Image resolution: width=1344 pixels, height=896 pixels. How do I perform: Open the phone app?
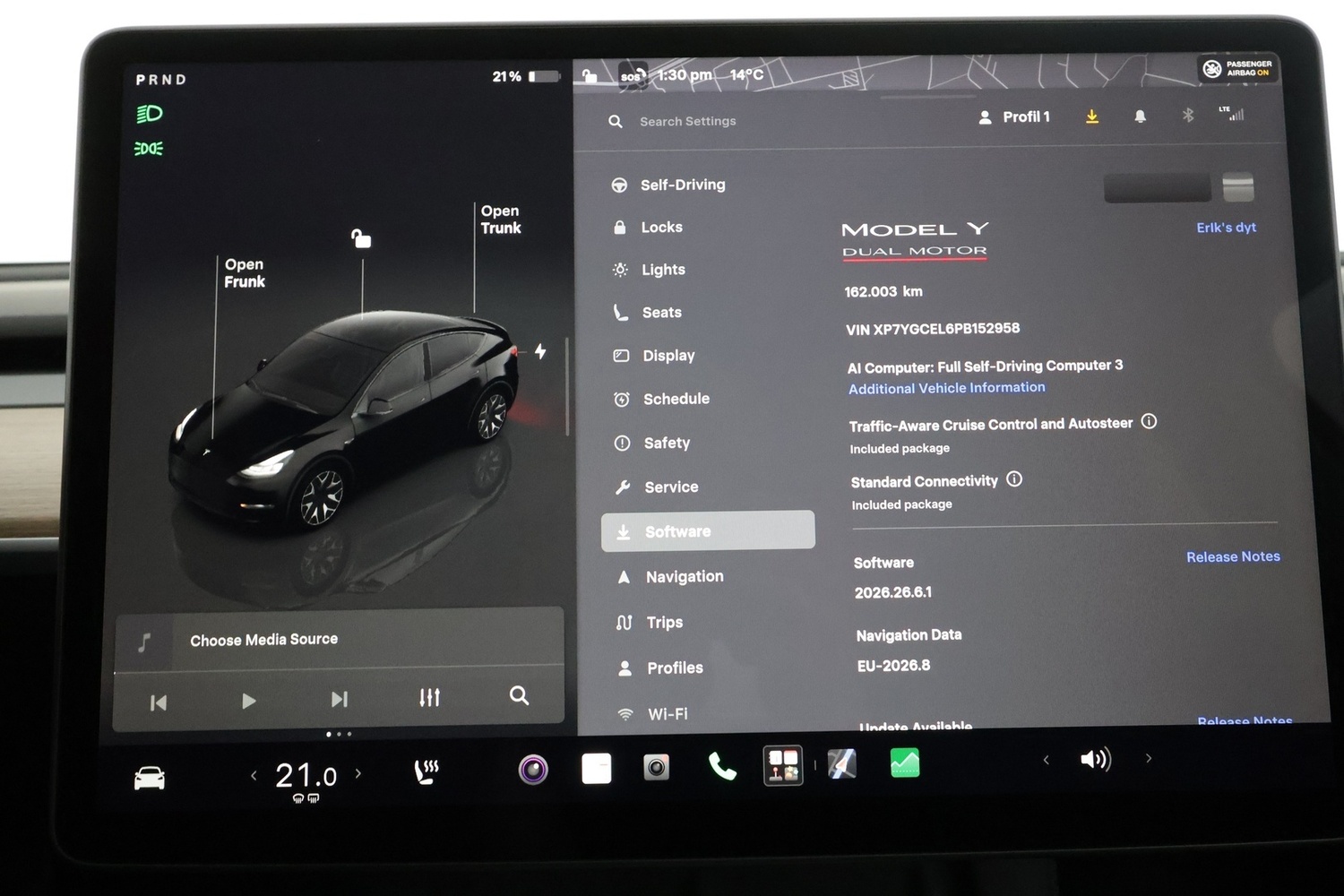[722, 766]
